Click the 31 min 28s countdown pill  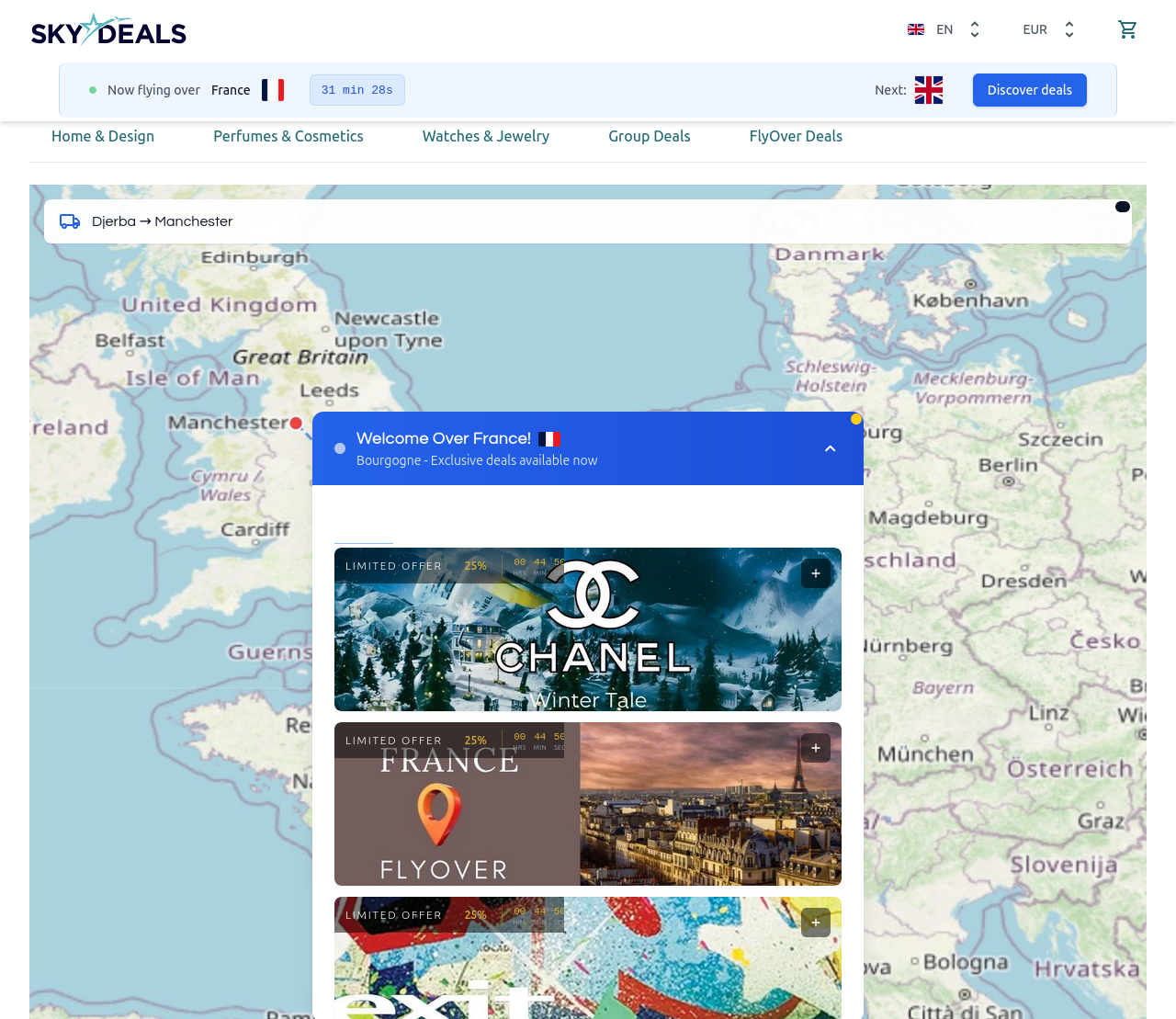[356, 89]
